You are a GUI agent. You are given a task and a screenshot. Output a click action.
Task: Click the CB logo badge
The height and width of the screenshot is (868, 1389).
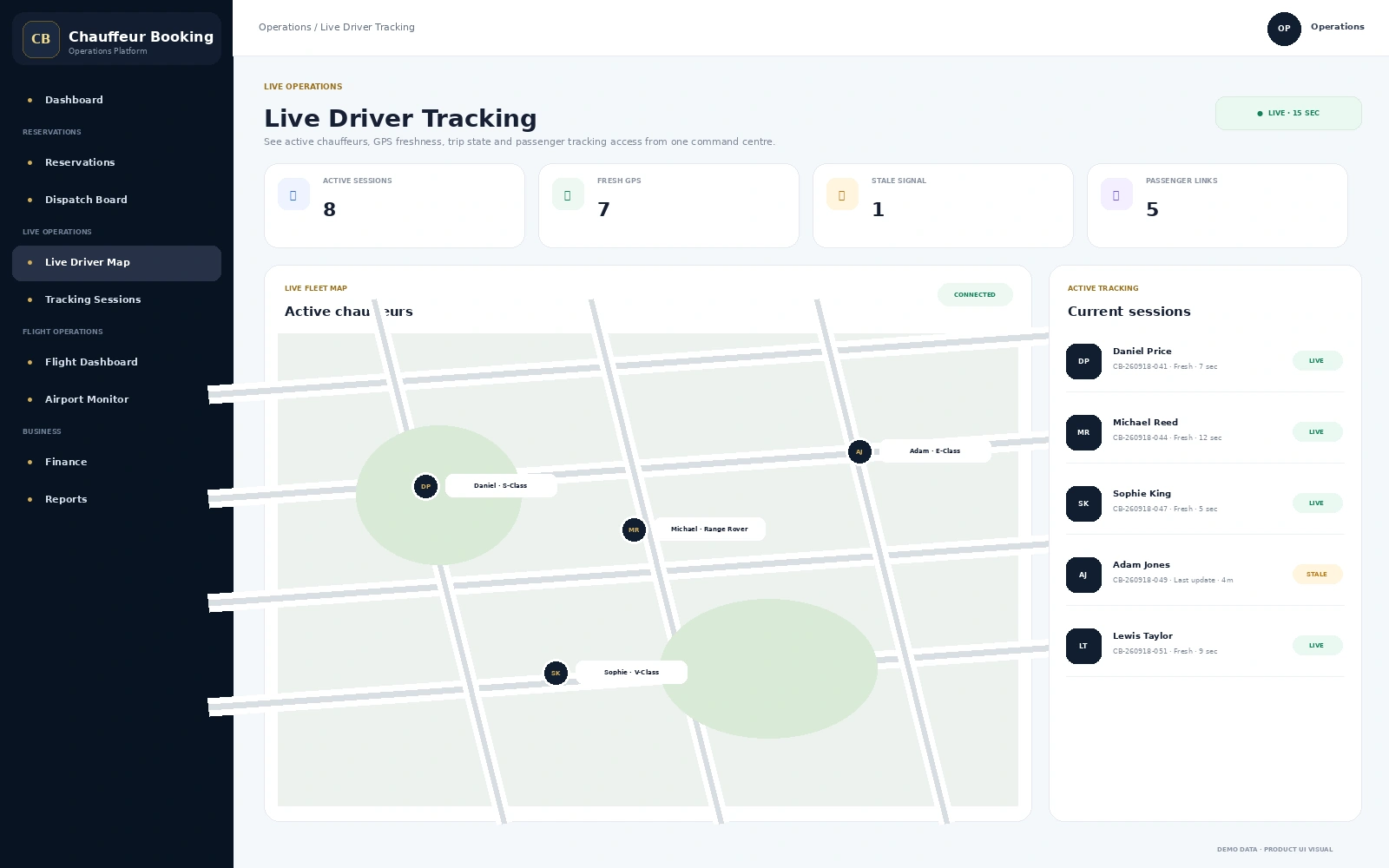point(41,39)
